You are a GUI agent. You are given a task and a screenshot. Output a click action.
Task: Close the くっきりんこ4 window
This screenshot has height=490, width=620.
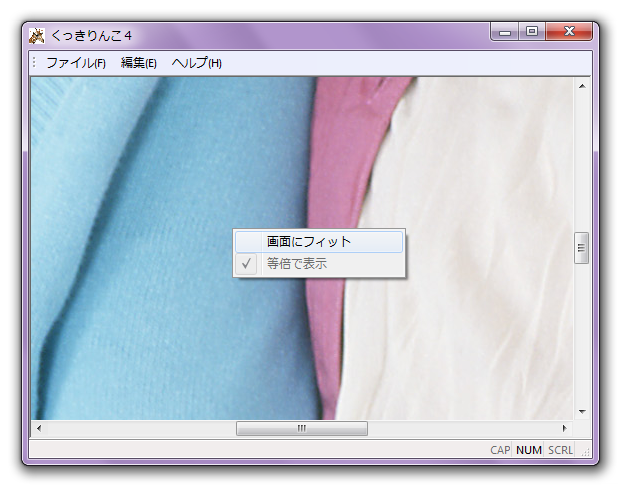pos(569,32)
